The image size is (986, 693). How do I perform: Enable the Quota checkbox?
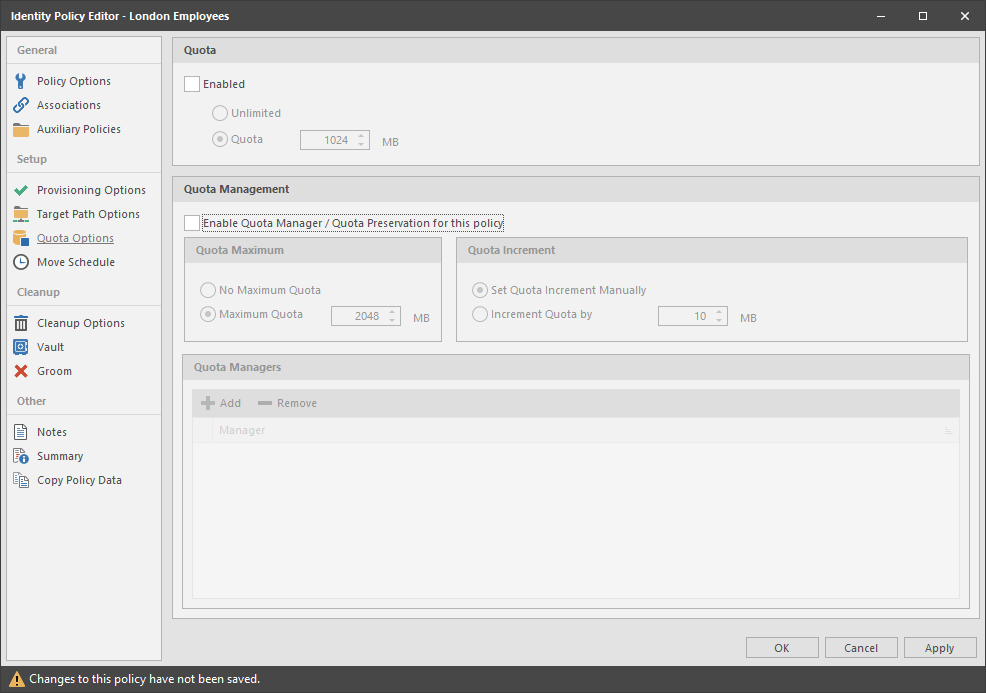[192, 84]
